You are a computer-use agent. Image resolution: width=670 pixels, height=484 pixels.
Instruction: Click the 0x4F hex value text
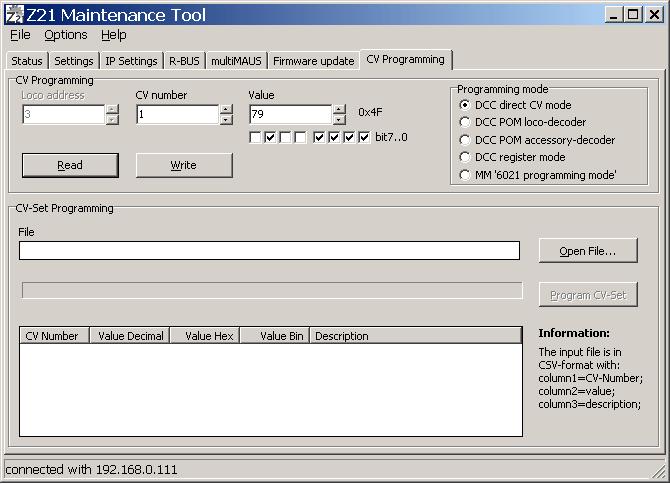tap(370, 112)
